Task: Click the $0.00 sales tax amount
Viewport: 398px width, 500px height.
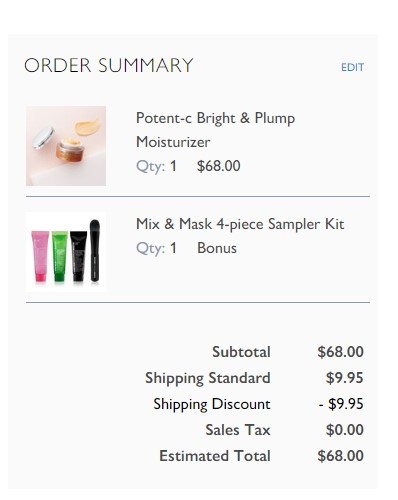Action: pos(345,430)
